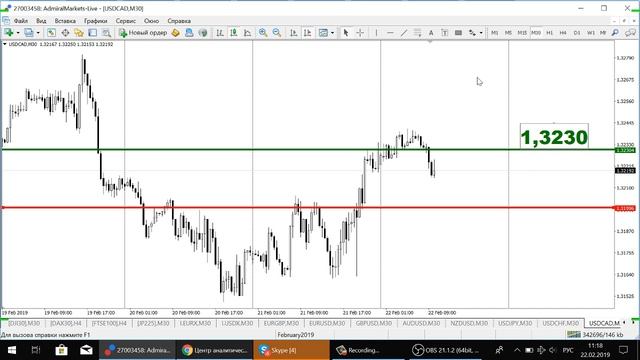Switch chart to H1 timeframe

[x=550, y=33]
